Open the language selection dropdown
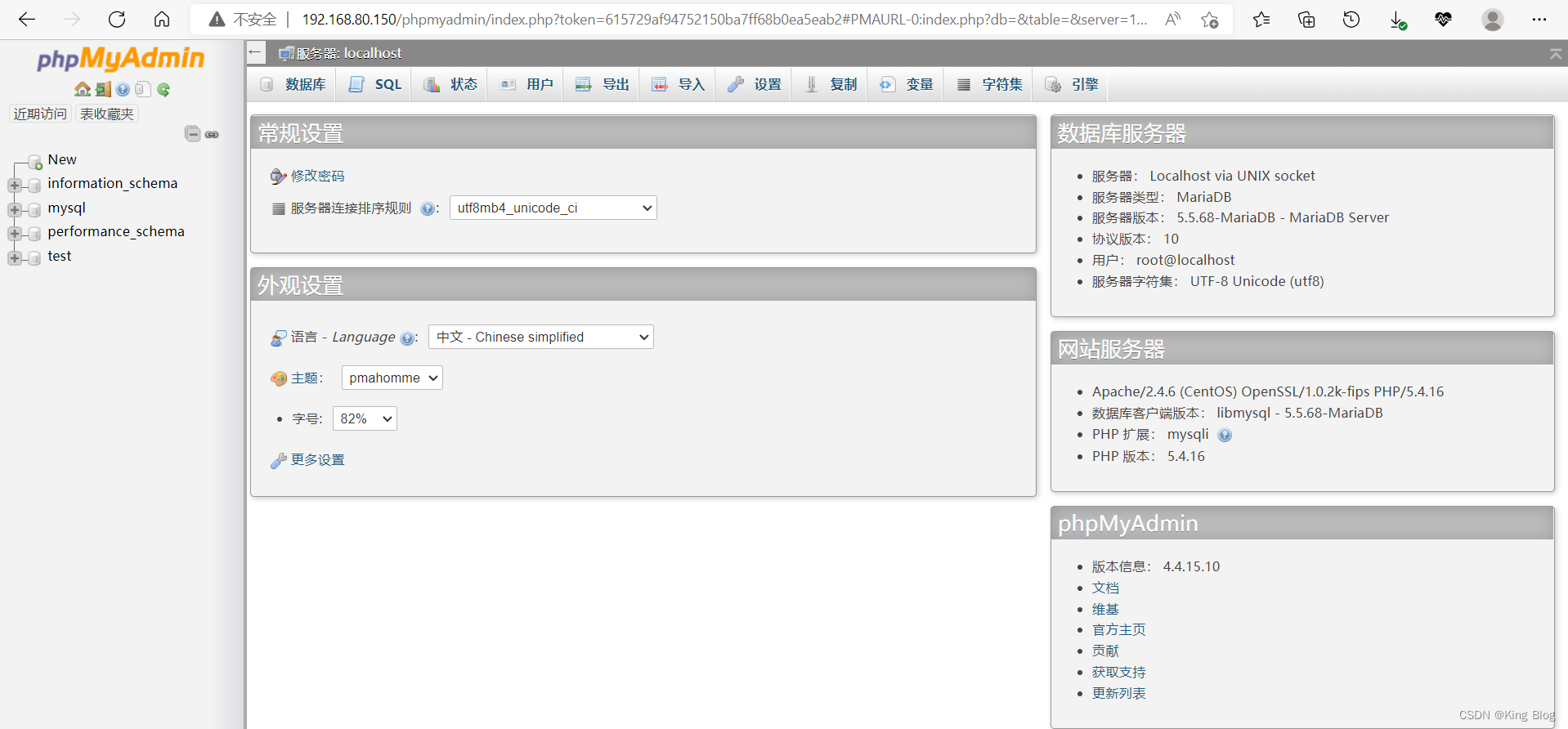Viewport: 1568px width, 729px height. point(541,337)
